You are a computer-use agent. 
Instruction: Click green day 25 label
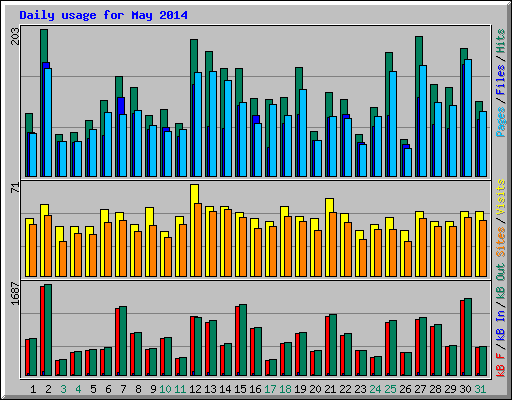click(x=390, y=389)
